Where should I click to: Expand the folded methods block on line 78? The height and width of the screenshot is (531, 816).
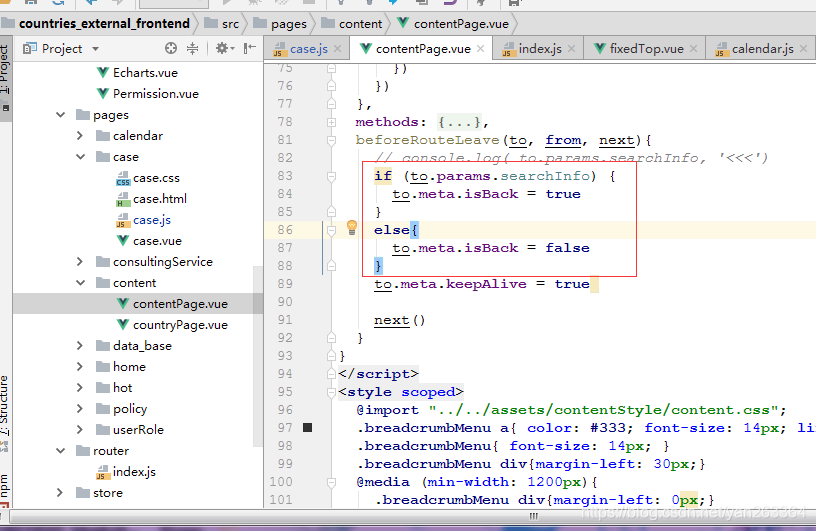332,122
